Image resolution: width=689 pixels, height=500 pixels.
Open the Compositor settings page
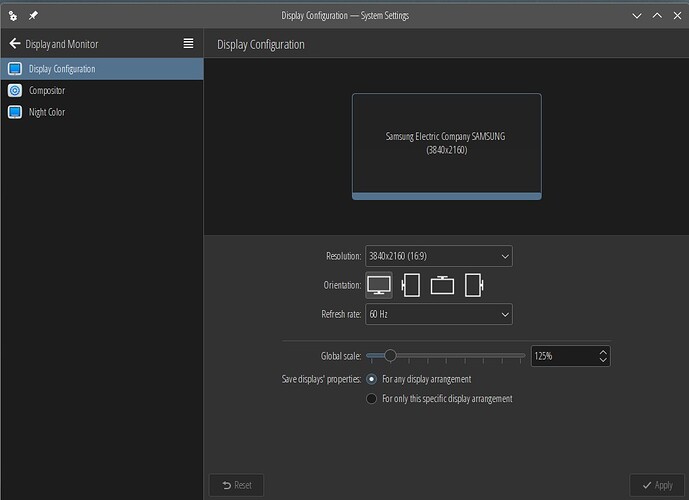102,91
